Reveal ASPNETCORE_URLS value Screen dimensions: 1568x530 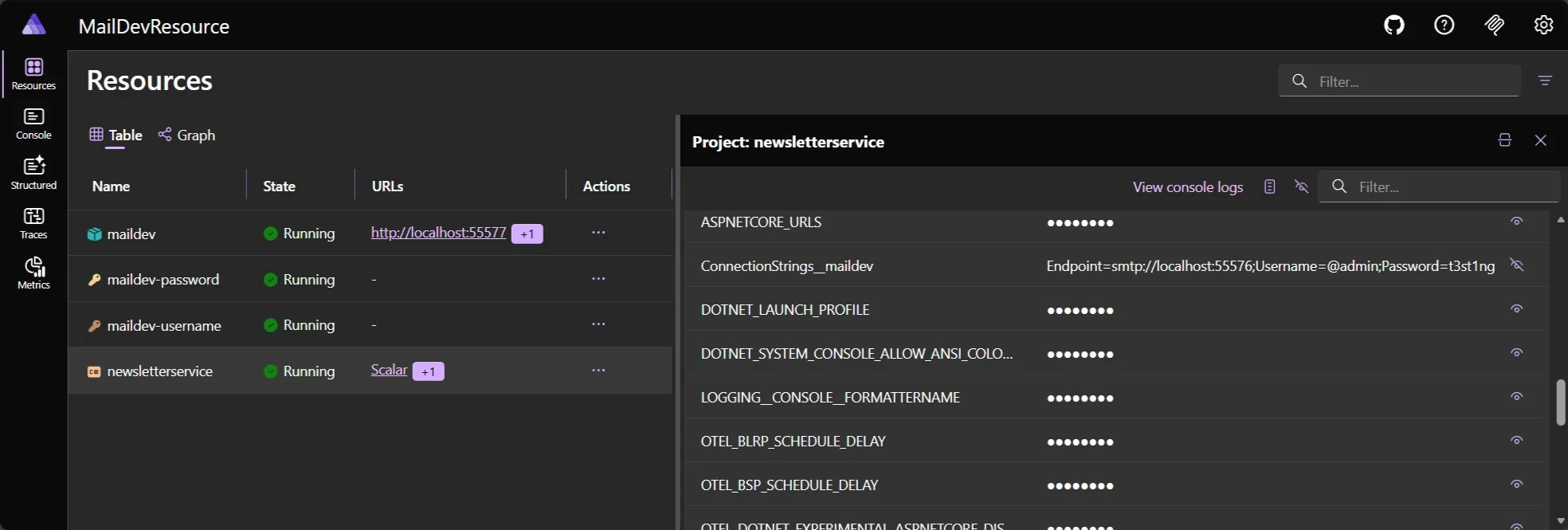coord(1516,222)
